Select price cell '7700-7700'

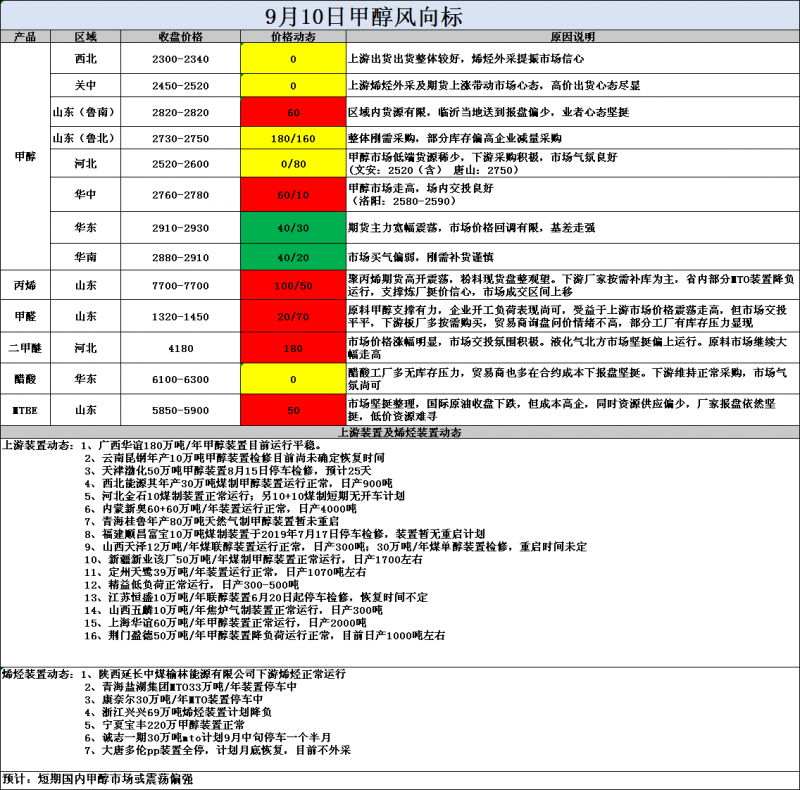(181, 285)
